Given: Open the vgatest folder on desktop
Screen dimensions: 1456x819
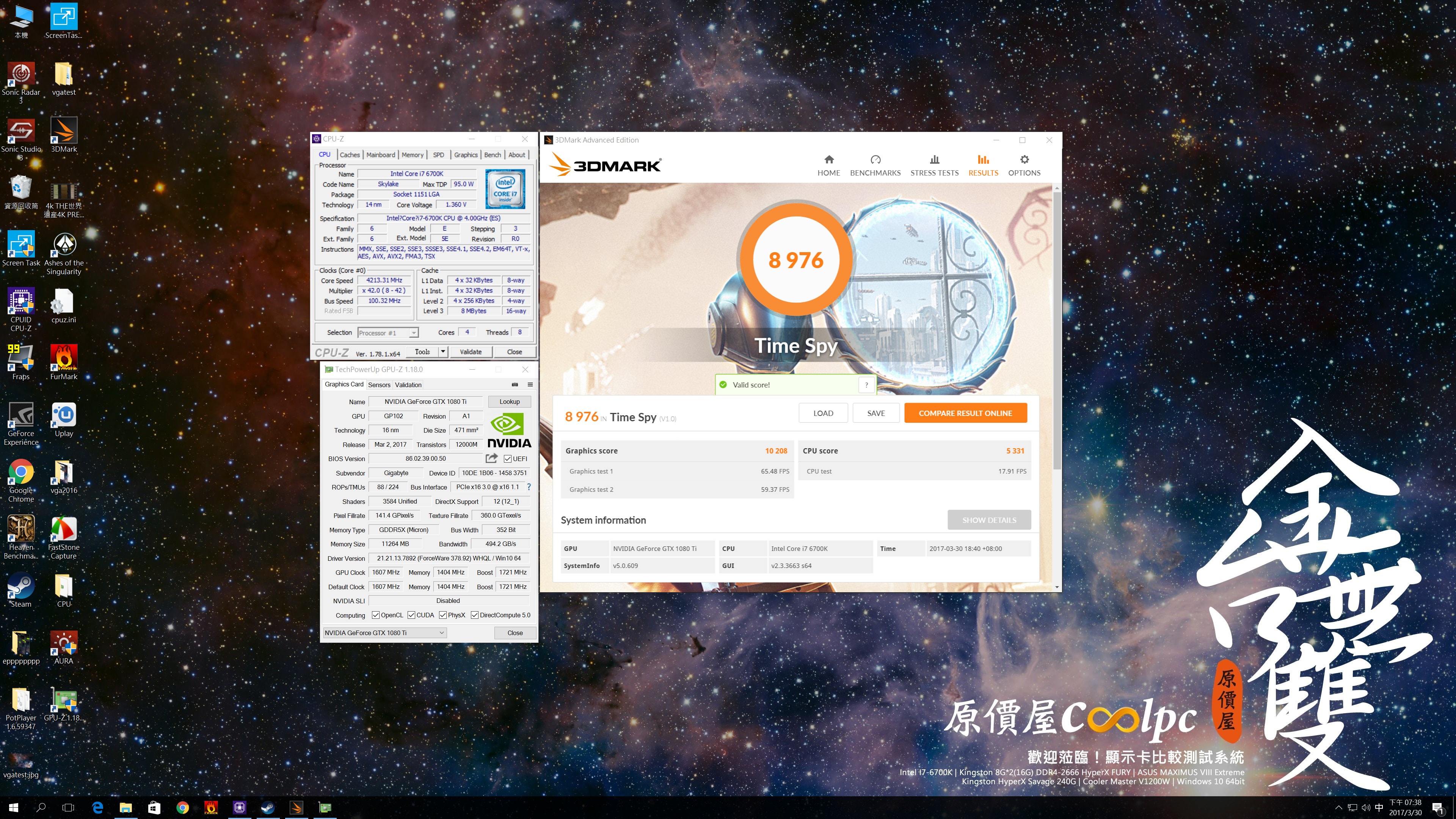Looking at the screenshot, I should [64, 78].
